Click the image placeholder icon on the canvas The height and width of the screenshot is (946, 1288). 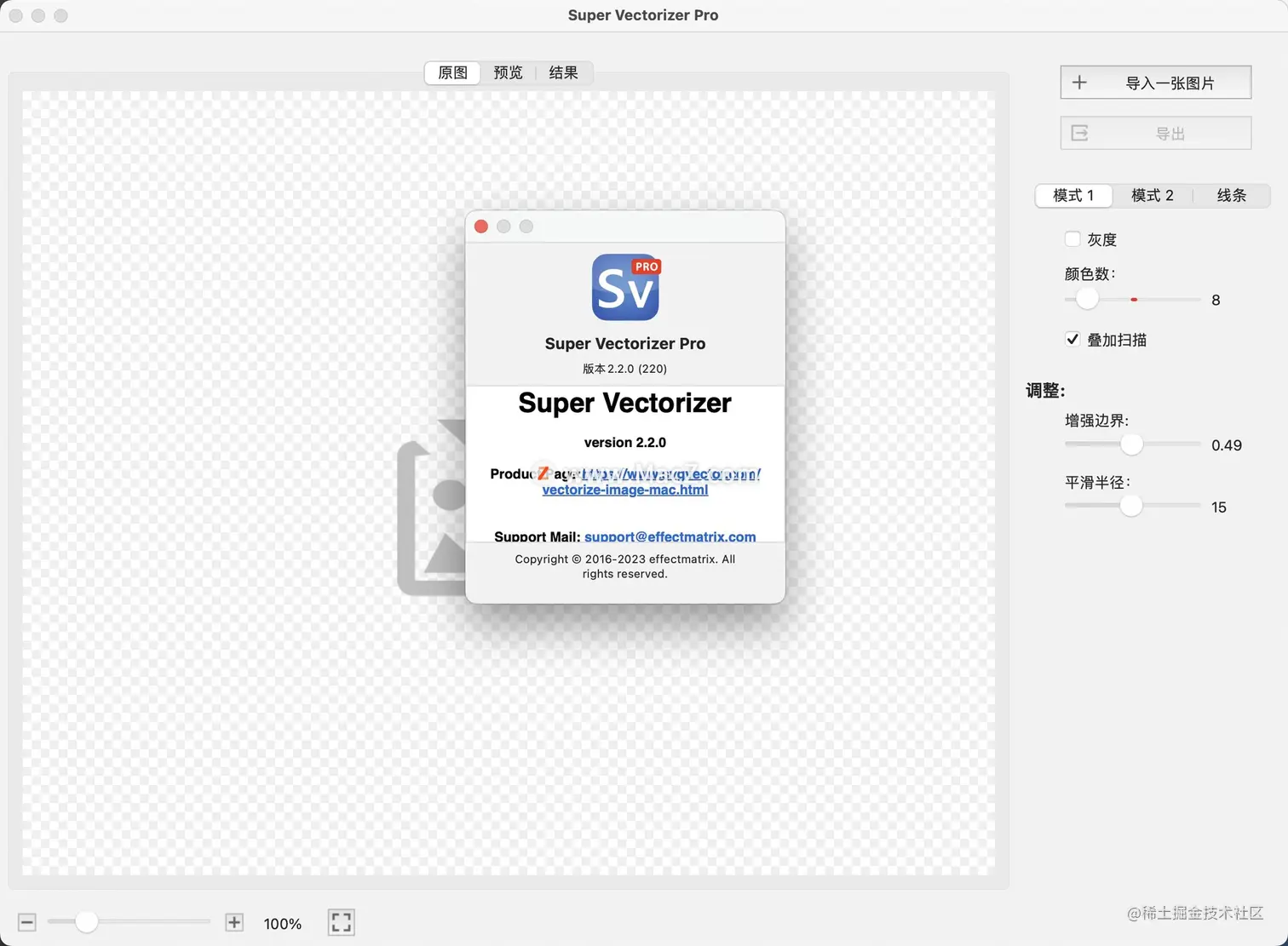pyautogui.click(x=432, y=507)
